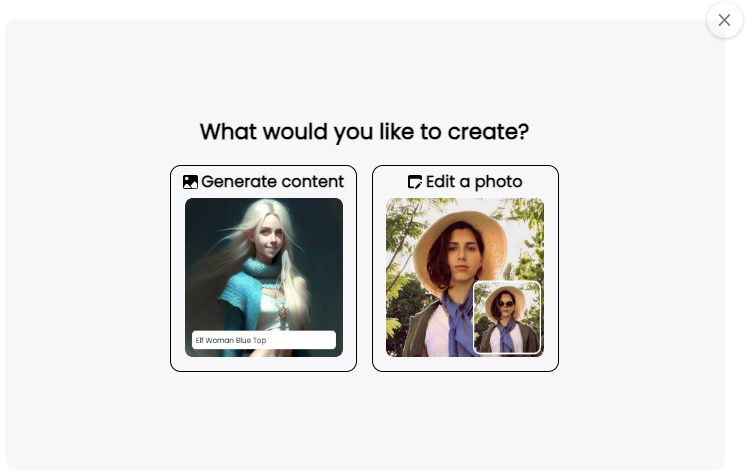Select the Generate content title text

272,182
